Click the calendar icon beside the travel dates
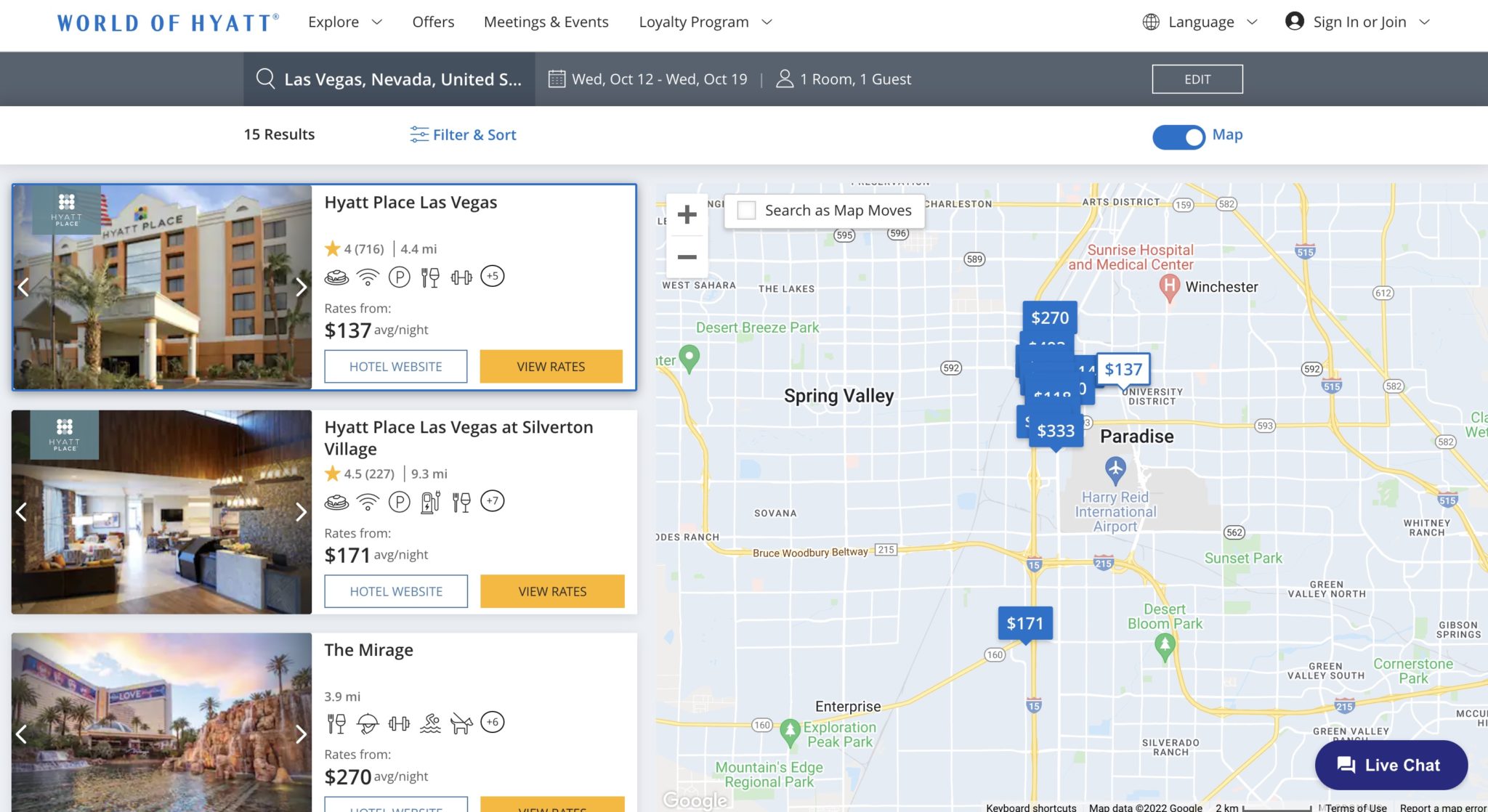 557,78
